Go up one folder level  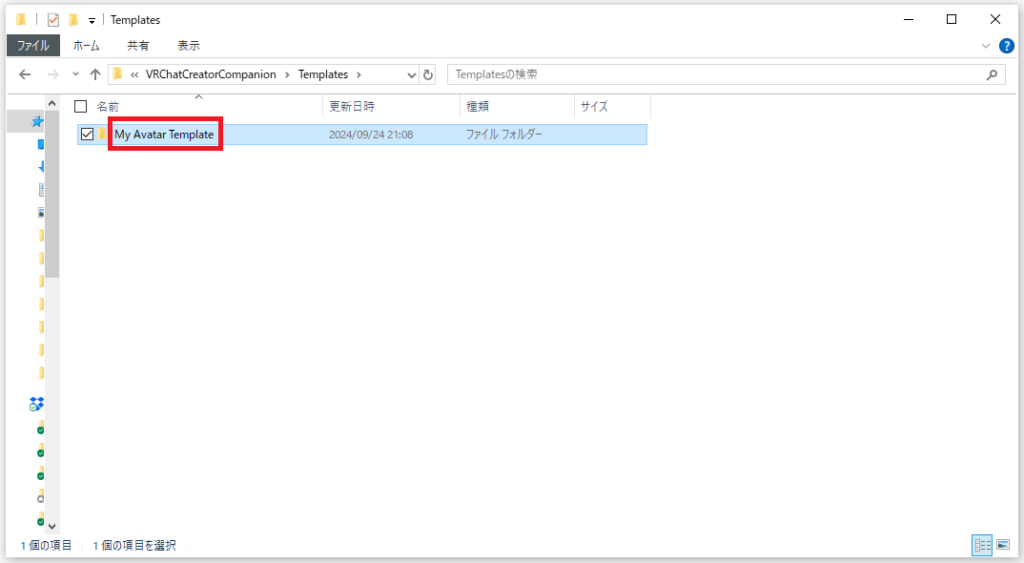coord(95,74)
